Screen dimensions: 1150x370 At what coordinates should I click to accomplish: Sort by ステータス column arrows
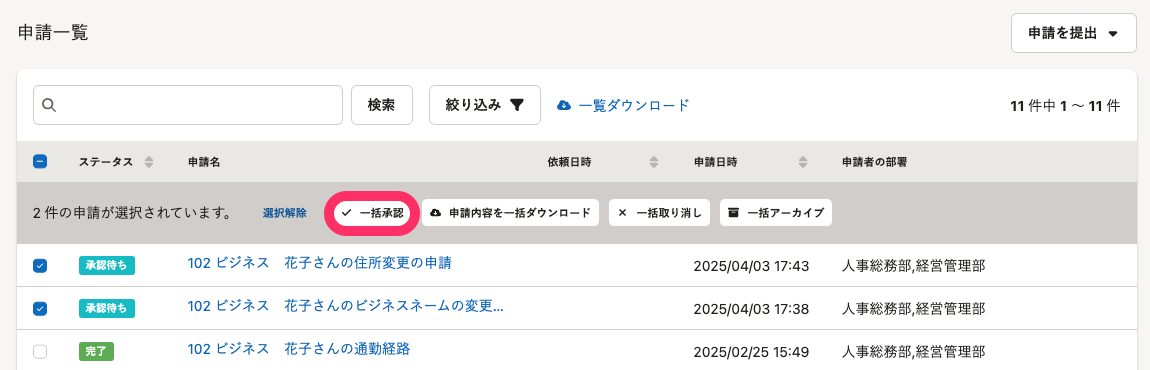click(149, 162)
